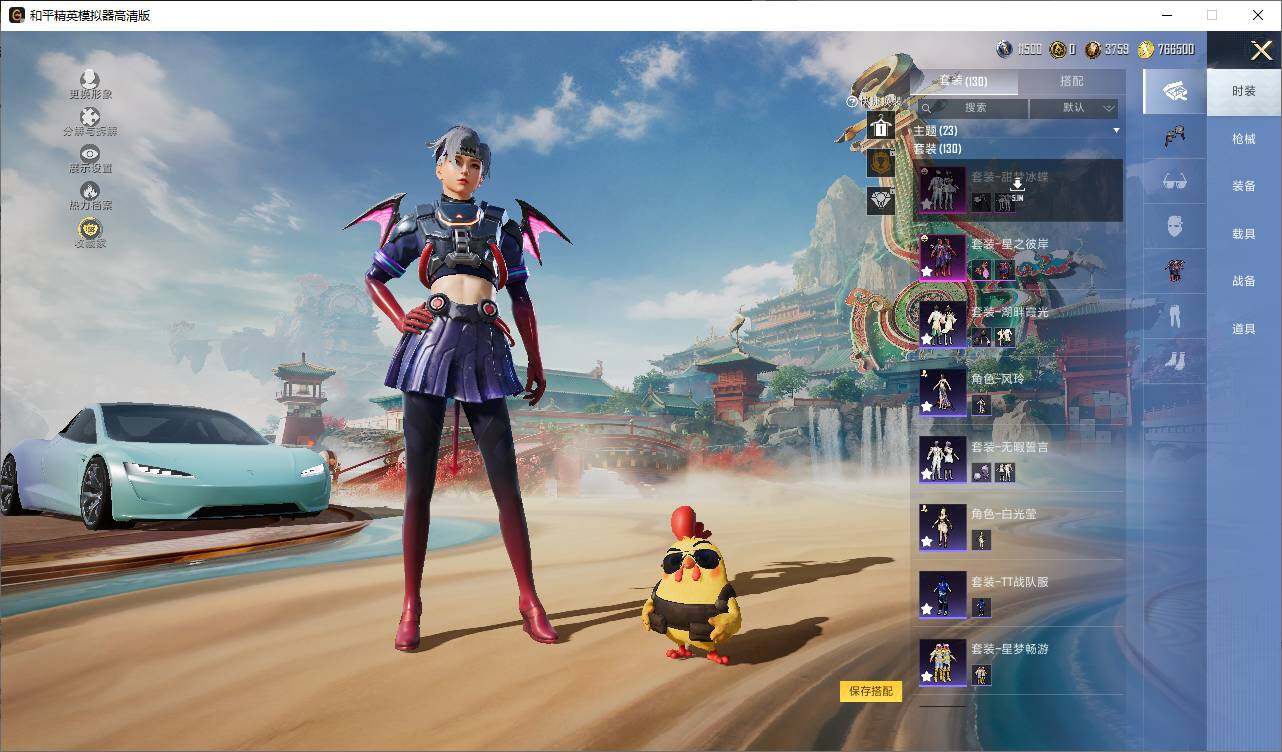The height and width of the screenshot is (752, 1282).
Task: Download the 5.1M 甜梦冰蝶 resource
Action: [x=1017, y=185]
